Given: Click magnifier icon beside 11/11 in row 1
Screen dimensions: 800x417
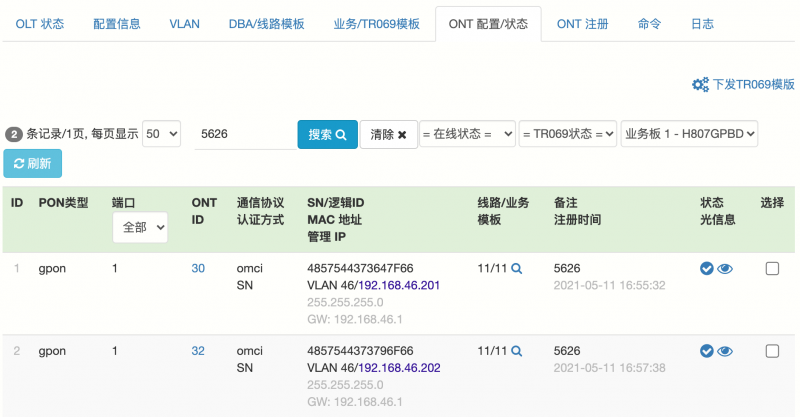Looking at the screenshot, I should [x=516, y=268].
